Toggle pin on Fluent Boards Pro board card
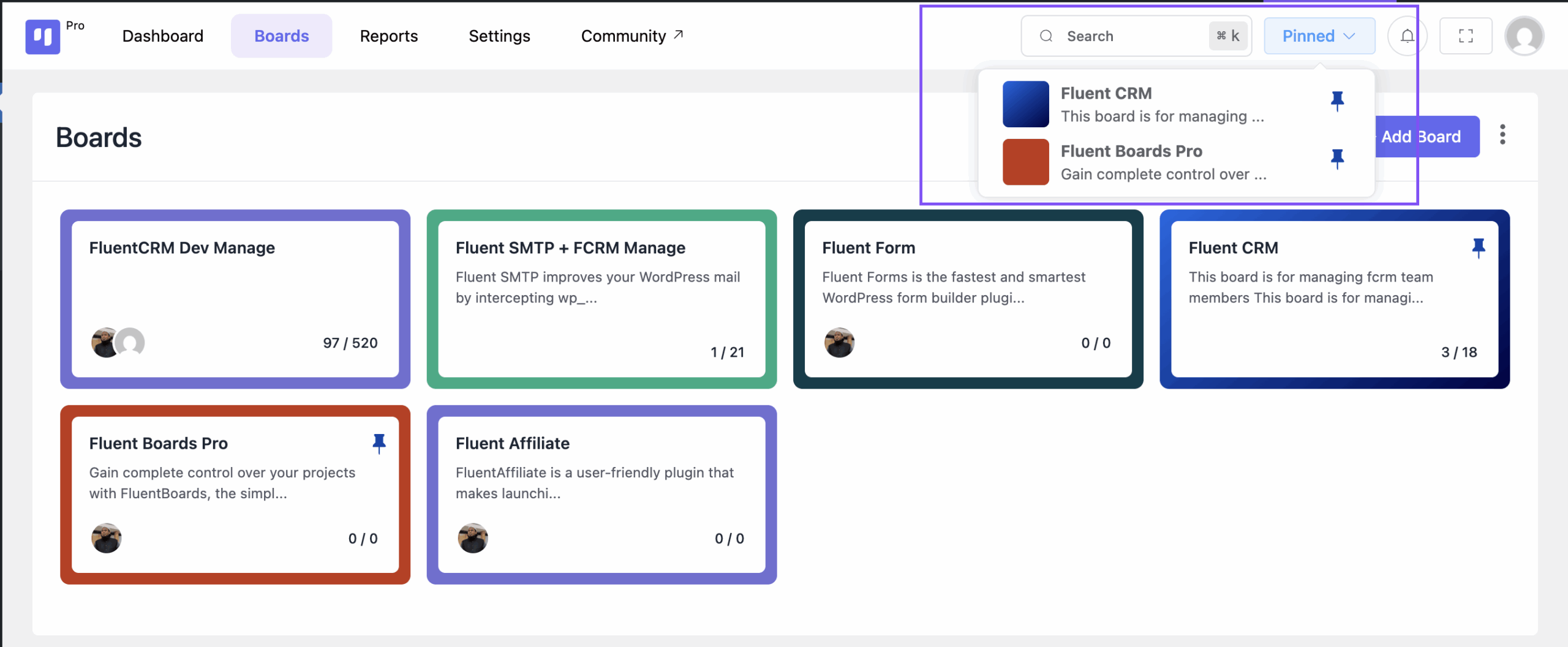 tap(379, 443)
